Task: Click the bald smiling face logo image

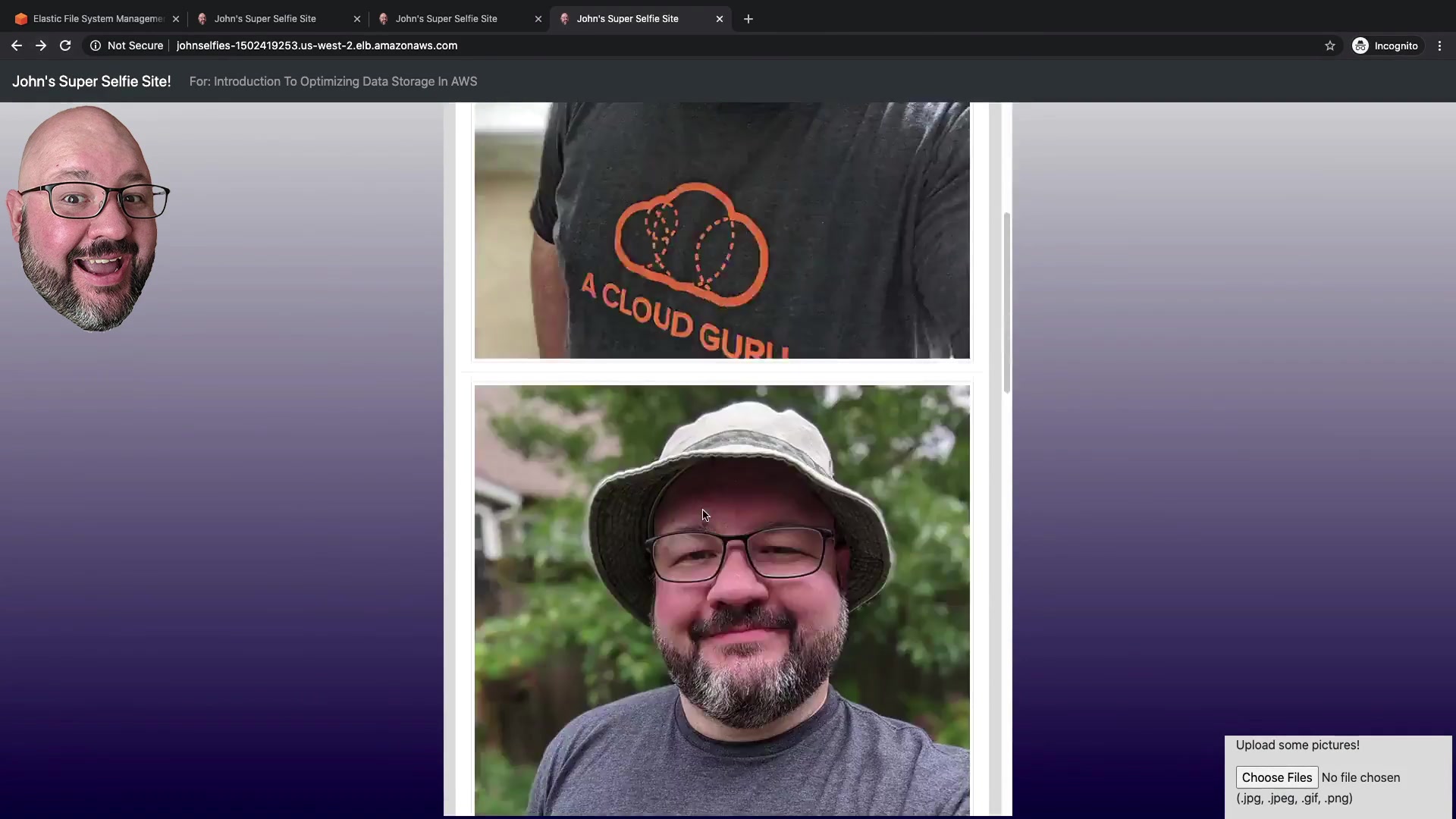Action: tap(87, 218)
